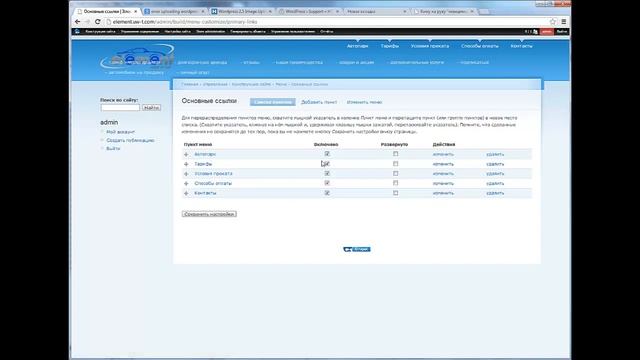Open the Контакты menu item link in the table
640x360 pixels.
[205, 193]
